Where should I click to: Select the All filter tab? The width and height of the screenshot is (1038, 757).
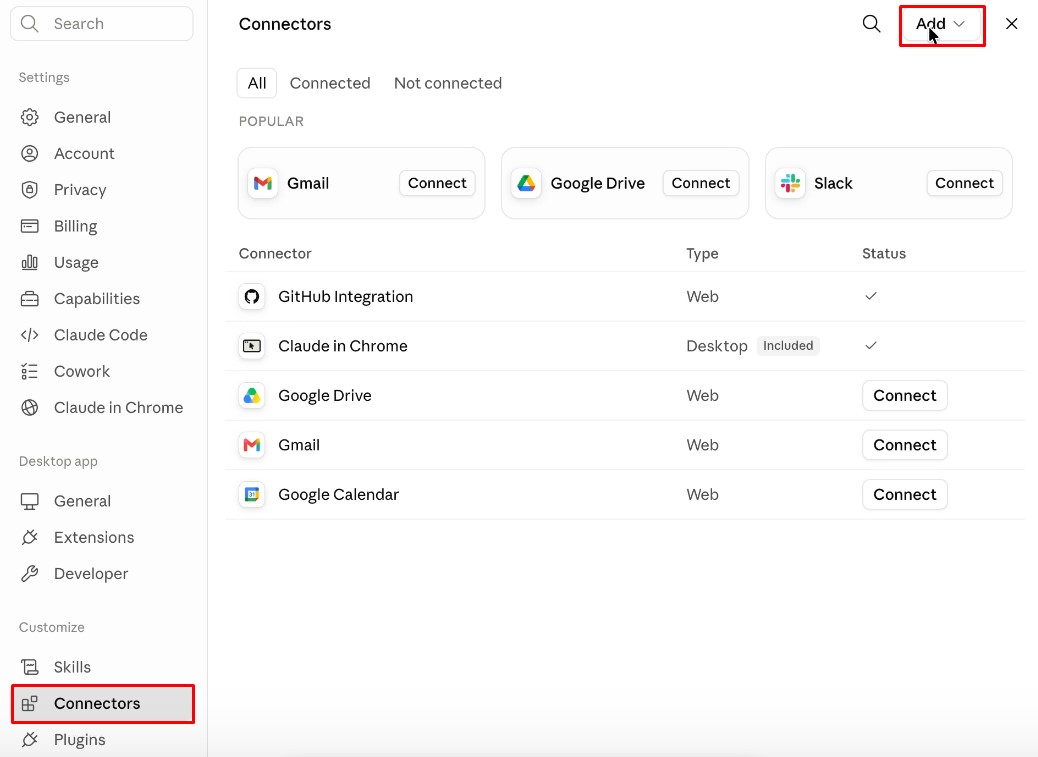(x=257, y=83)
